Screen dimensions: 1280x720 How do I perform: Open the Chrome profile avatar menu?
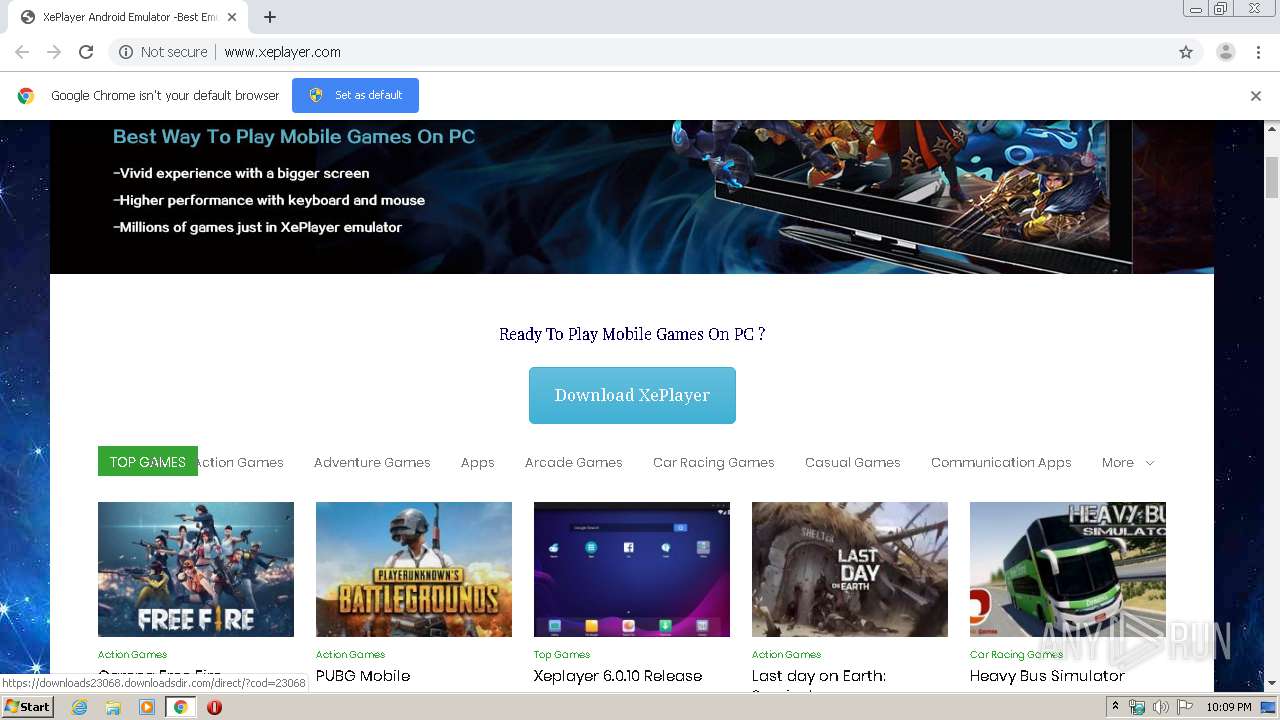click(x=1226, y=52)
